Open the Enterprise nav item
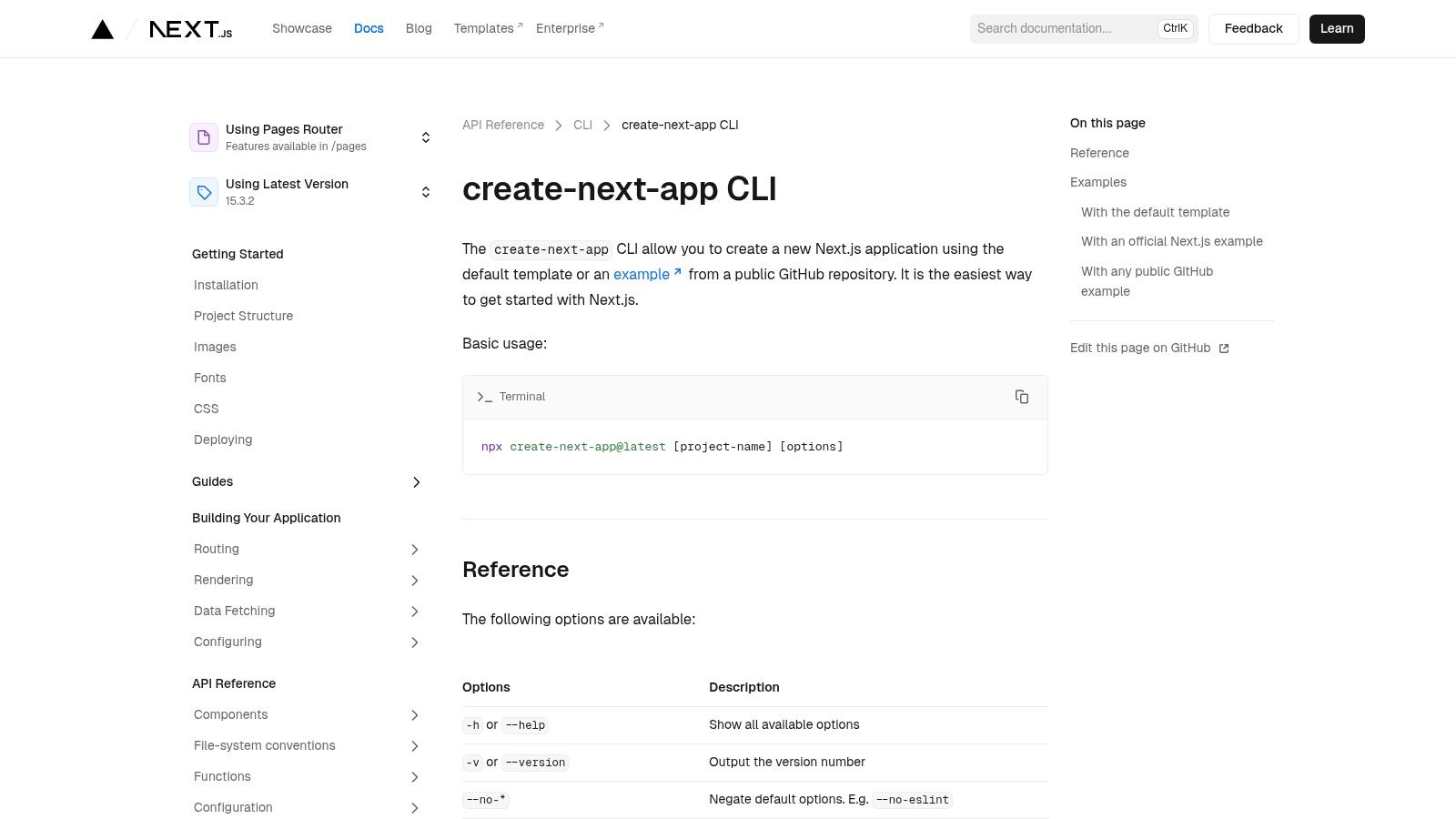 (570, 28)
